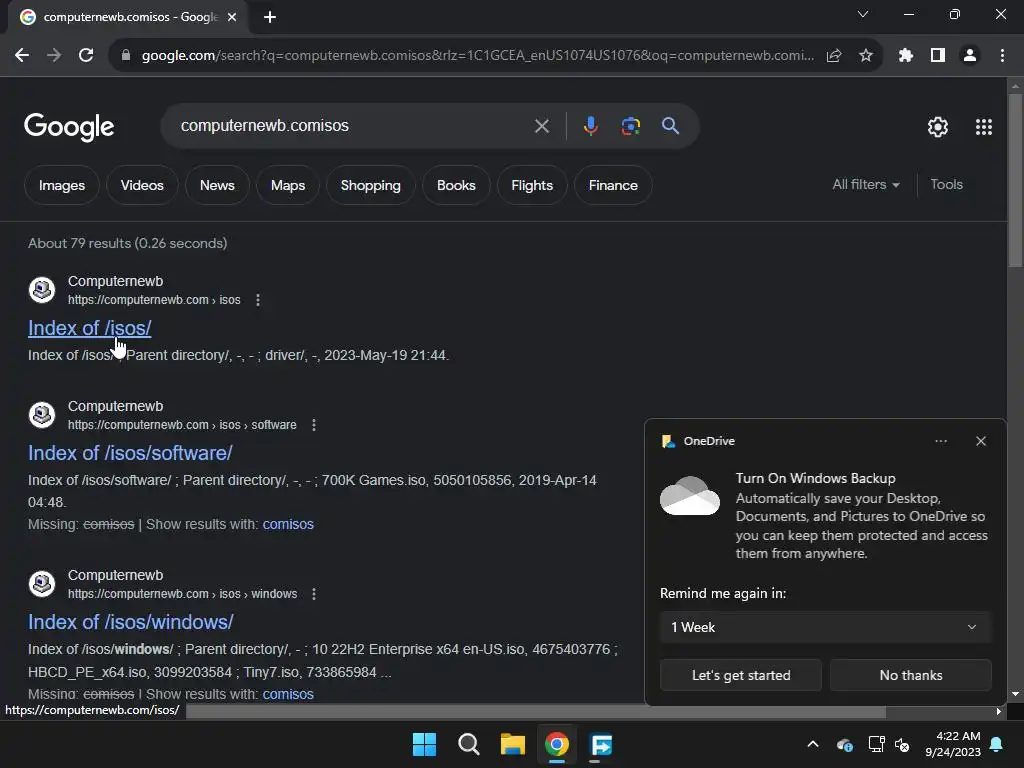Viewport: 1024px width, 768px height.
Task: View site information via the lock icon
Action: click(x=125, y=56)
